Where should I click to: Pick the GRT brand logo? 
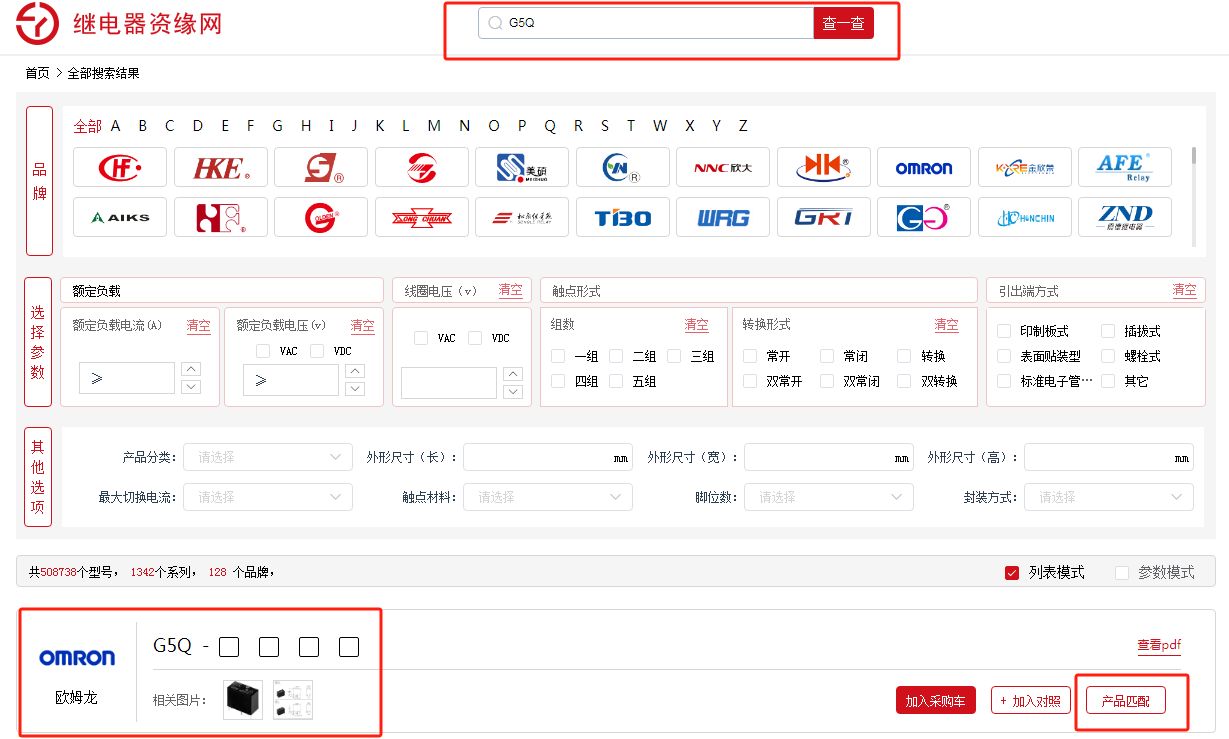point(823,217)
